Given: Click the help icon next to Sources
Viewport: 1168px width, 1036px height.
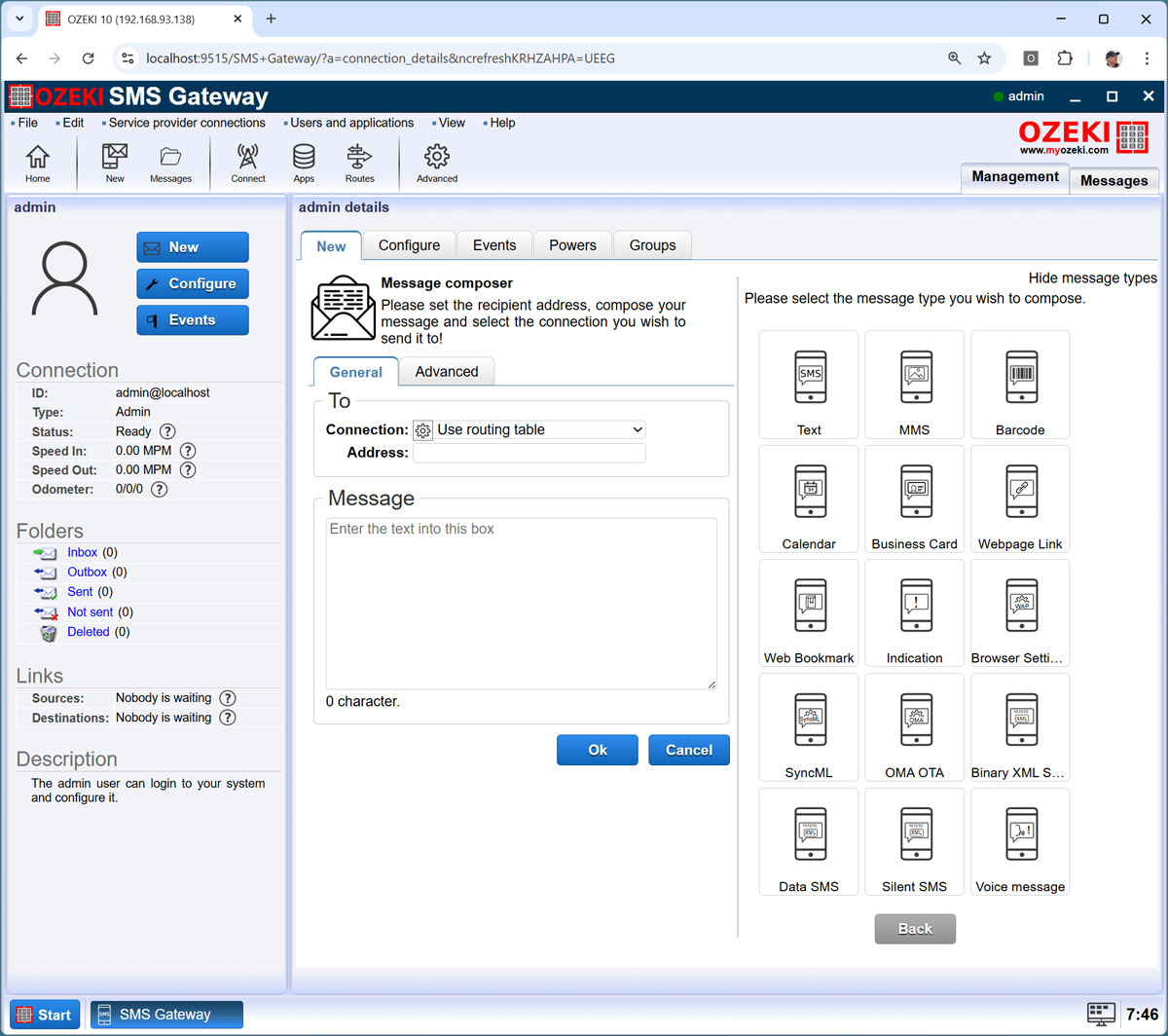Looking at the screenshot, I should 228,698.
